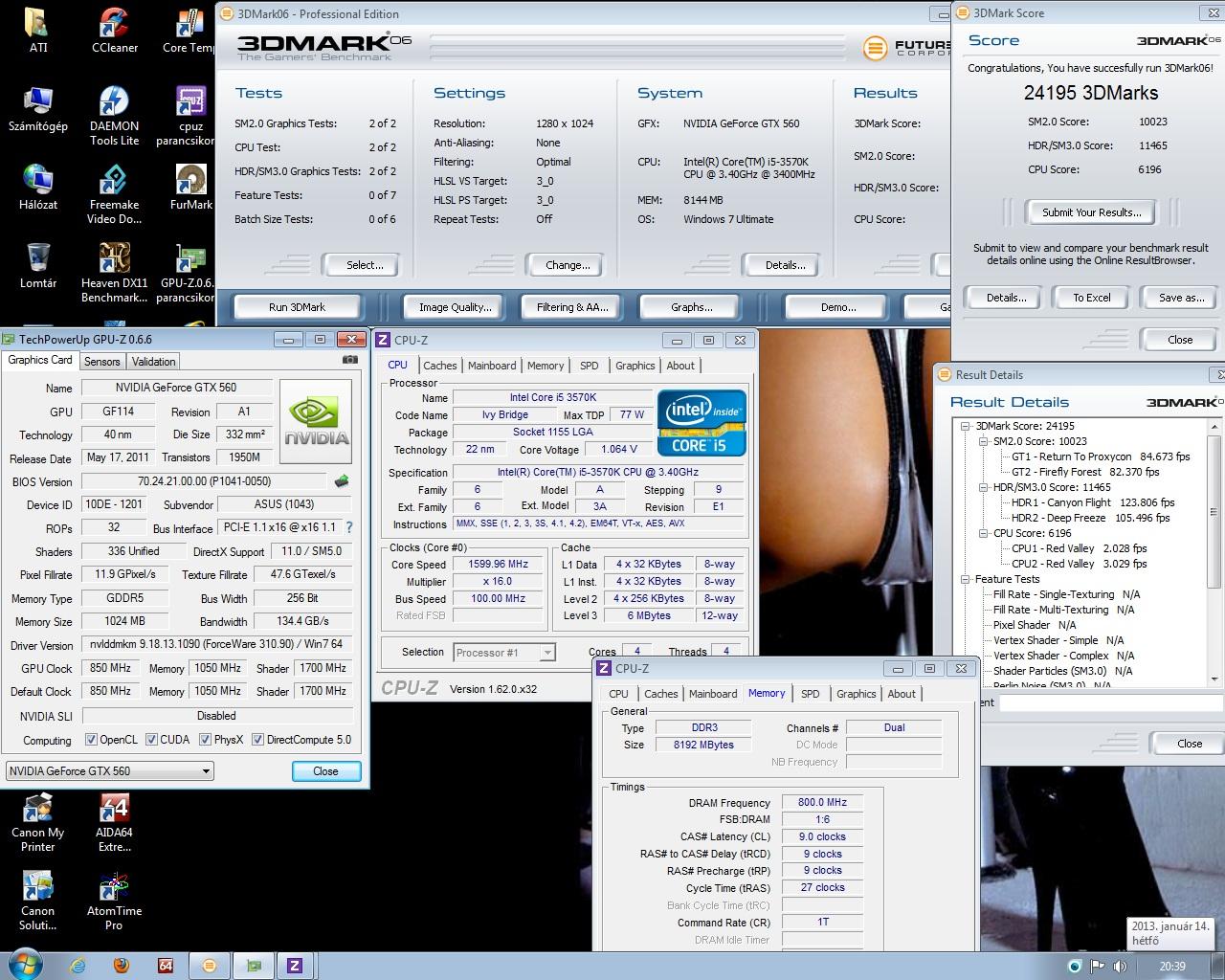Toggle the OpenCL checkbox in GPU-Z
1225x980 pixels.
(x=91, y=740)
